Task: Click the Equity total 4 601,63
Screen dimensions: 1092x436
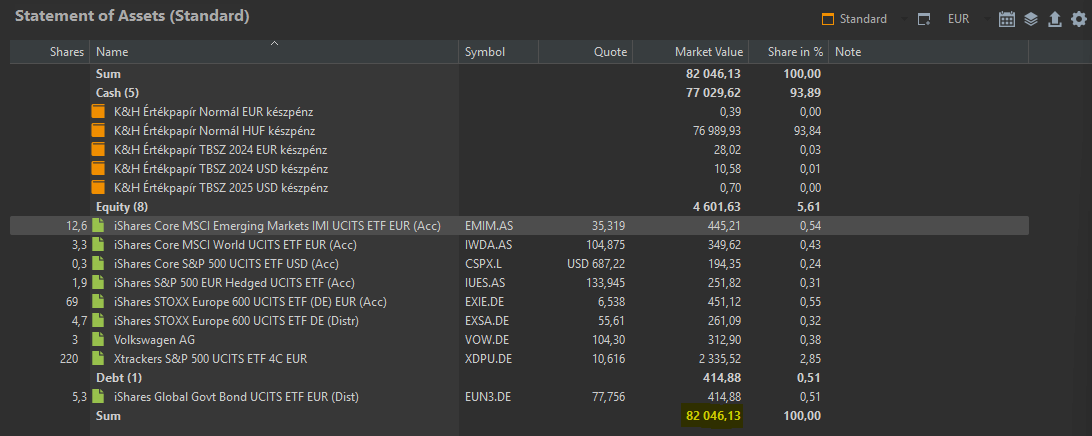Action: pos(717,207)
